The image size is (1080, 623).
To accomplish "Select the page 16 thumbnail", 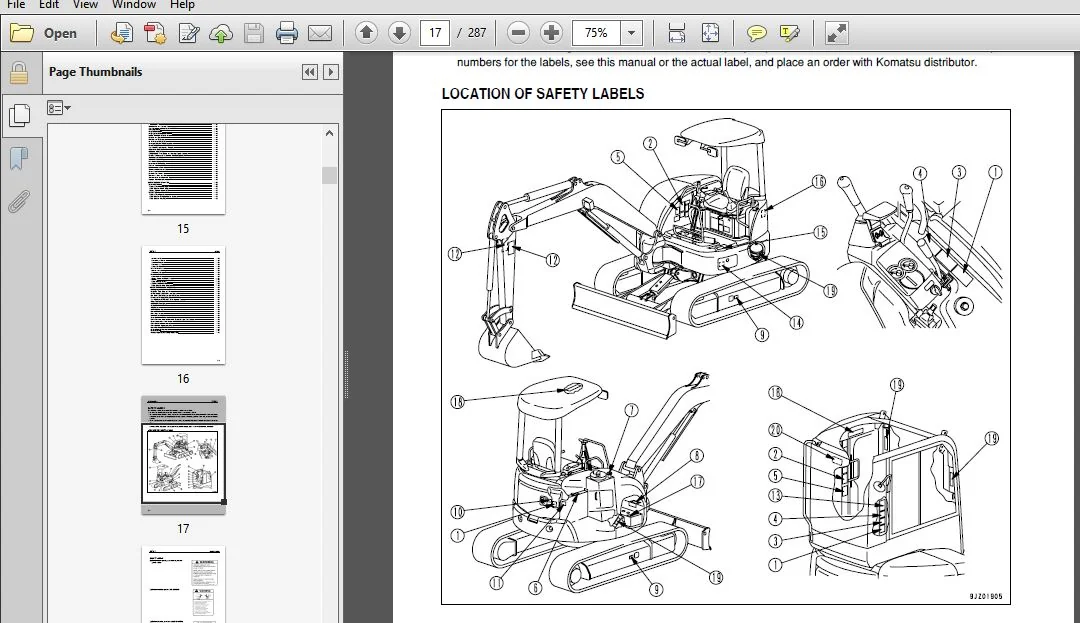I will click(x=183, y=305).
